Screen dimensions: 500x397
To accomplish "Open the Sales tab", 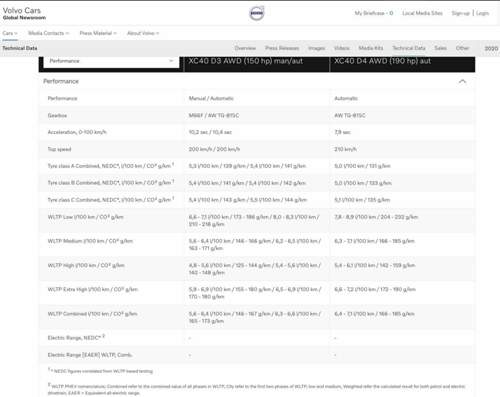I will point(440,48).
